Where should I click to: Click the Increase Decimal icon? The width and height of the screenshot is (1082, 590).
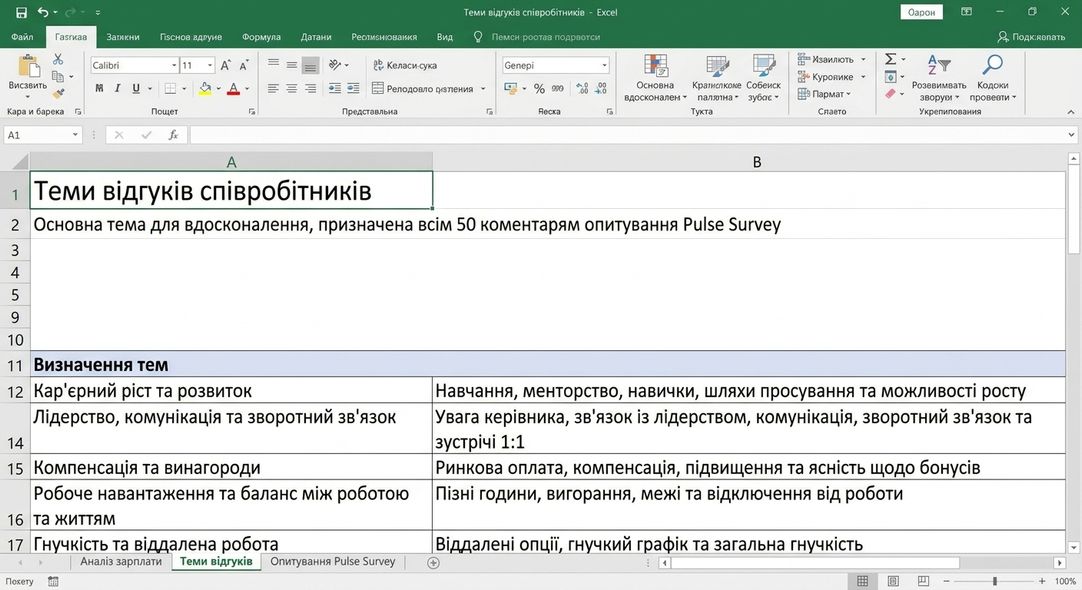tap(582, 88)
